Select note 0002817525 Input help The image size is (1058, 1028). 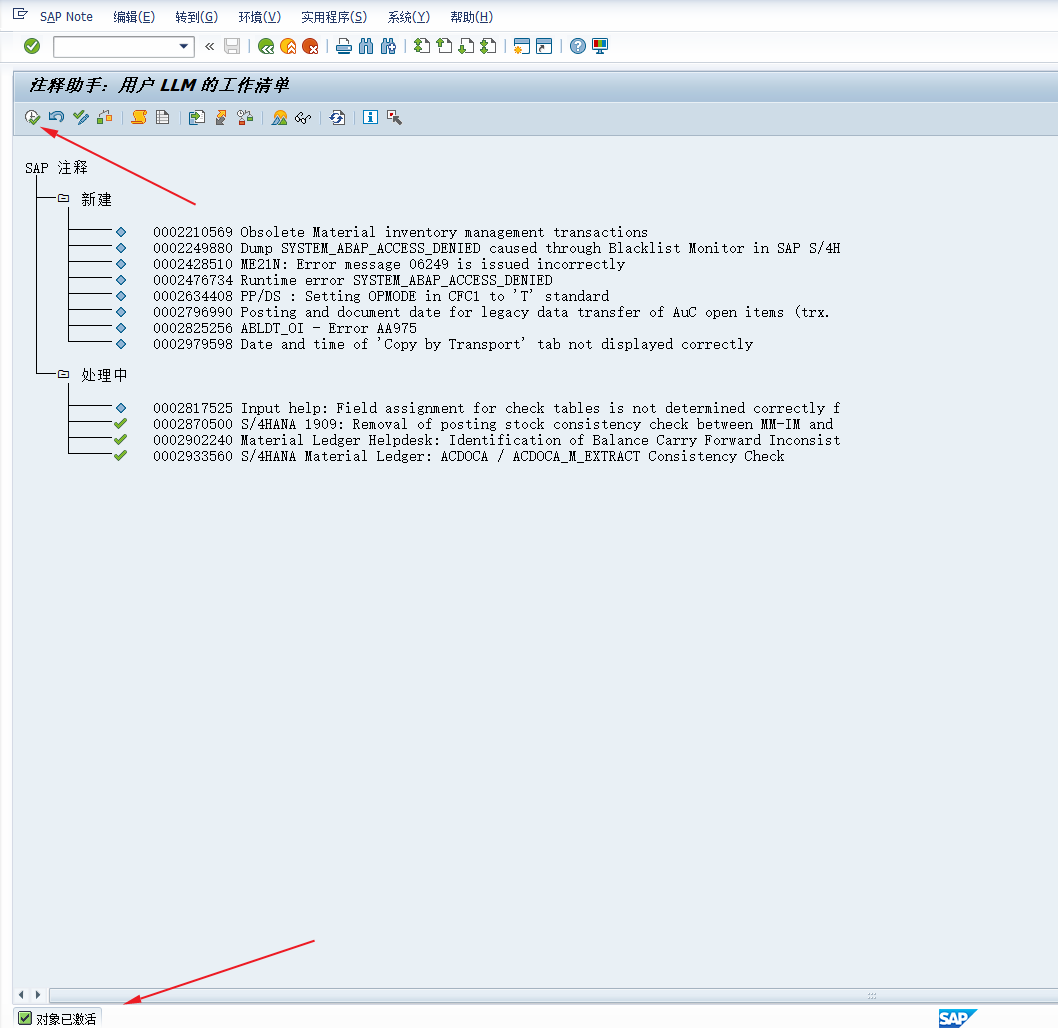[497, 409]
